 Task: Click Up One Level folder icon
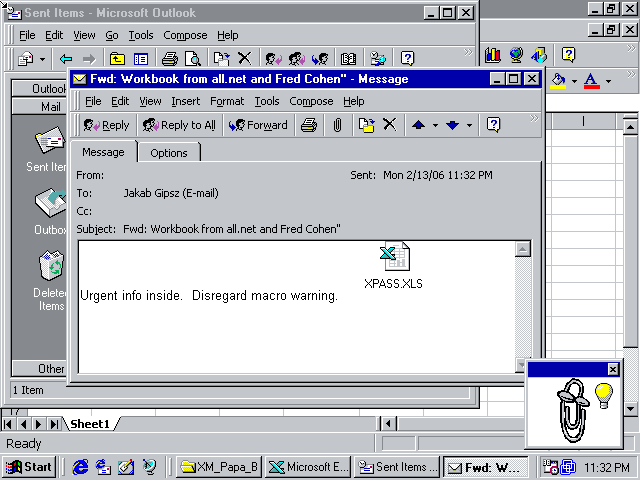pyautogui.click(x=117, y=59)
